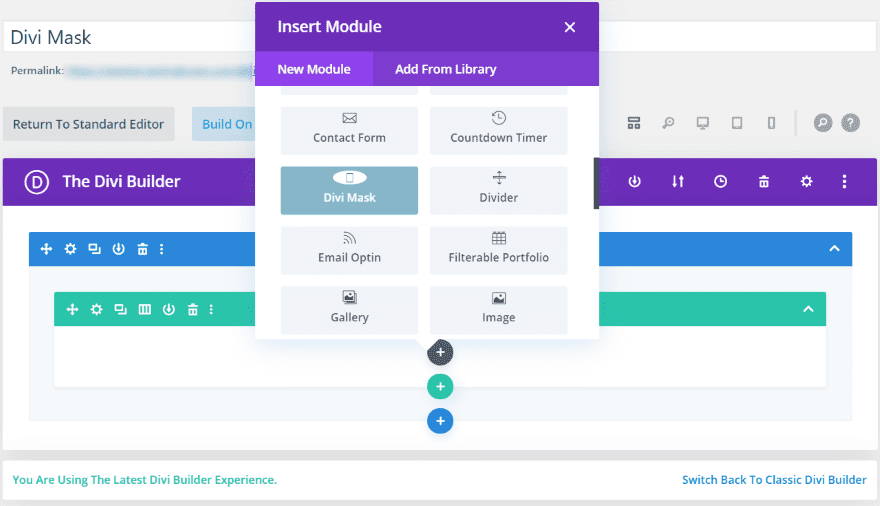Viewport: 880px width, 506px height.
Task: Change green row column structure
Action: pos(145,309)
